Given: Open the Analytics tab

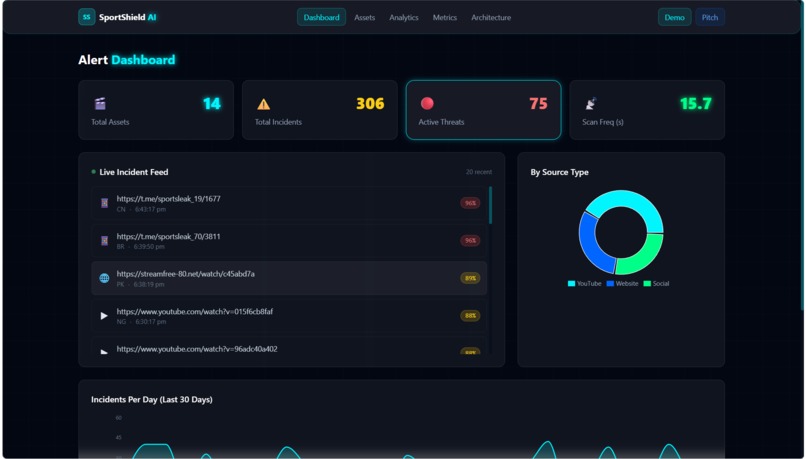Looking at the screenshot, I should [404, 17].
